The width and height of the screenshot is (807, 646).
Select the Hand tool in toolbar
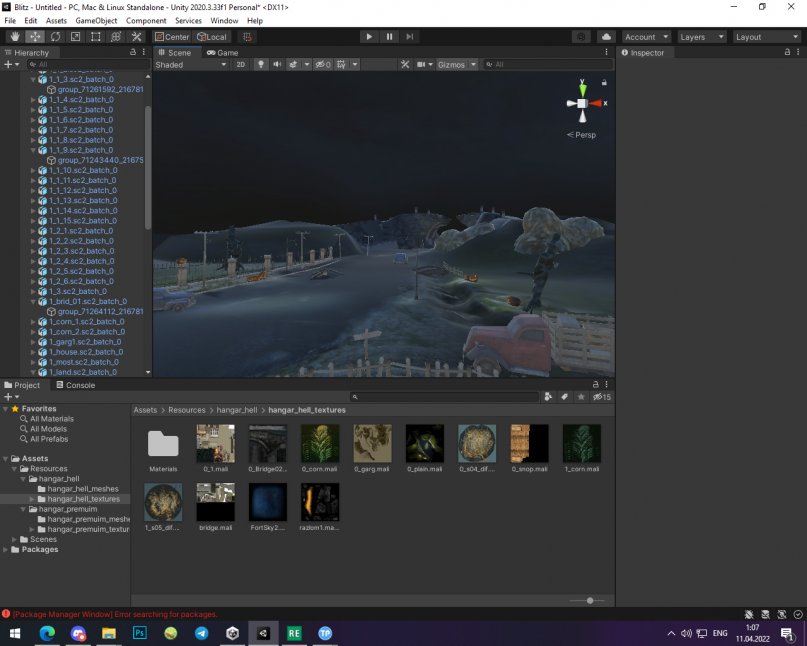point(14,37)
